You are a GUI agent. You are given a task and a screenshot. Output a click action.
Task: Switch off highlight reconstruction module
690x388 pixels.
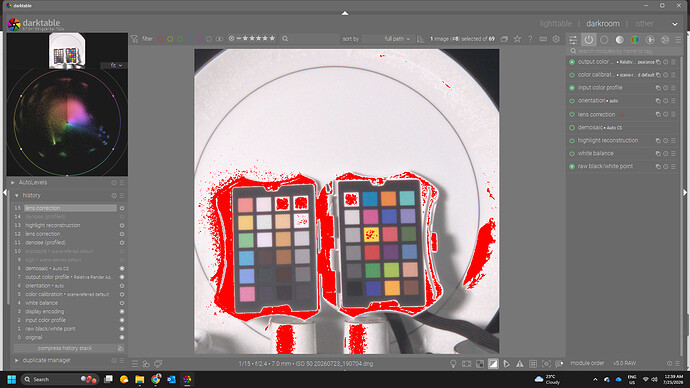click(x=572, y=141)
